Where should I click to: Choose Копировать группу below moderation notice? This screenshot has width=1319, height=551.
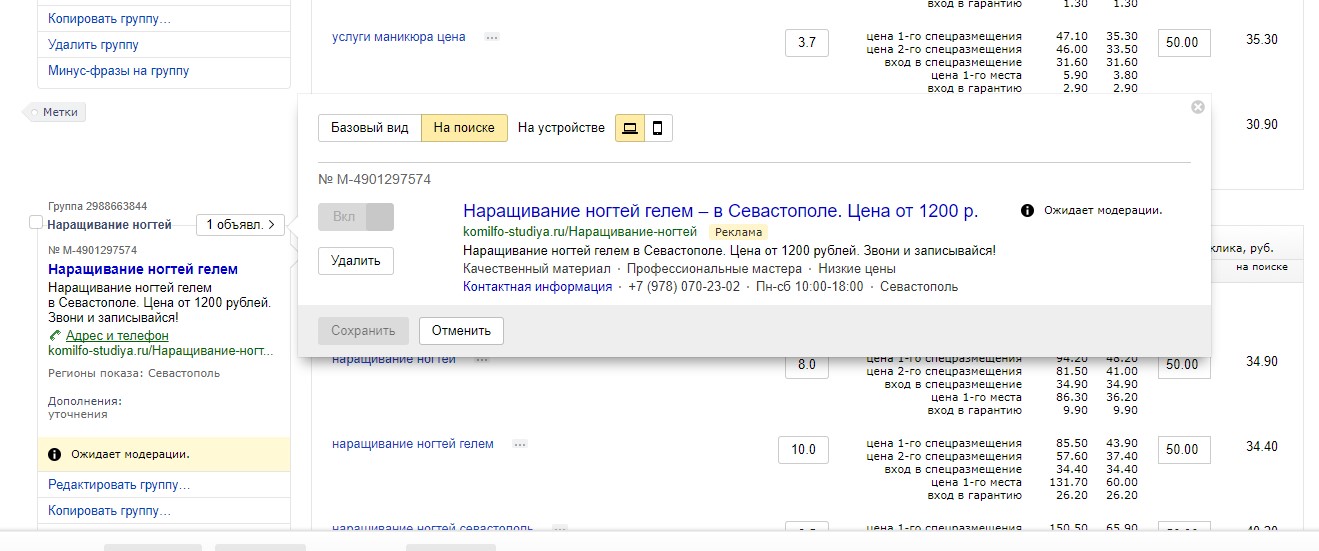pos(110,511)
